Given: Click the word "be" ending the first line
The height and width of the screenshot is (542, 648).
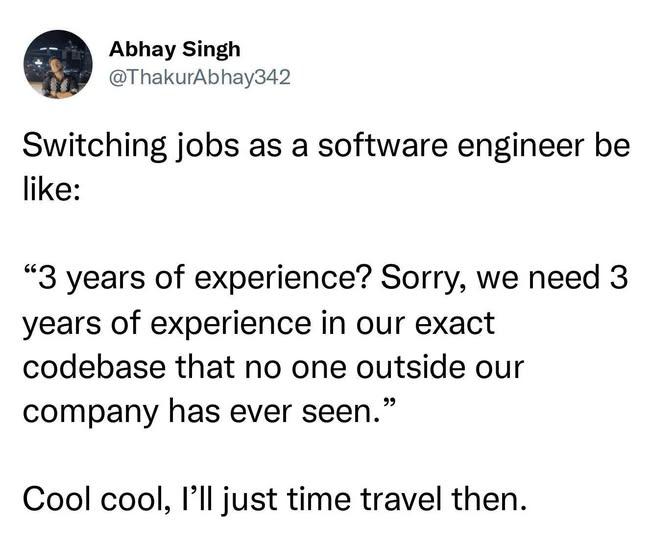Looking at the screenshot, I should tap(609, 150).
